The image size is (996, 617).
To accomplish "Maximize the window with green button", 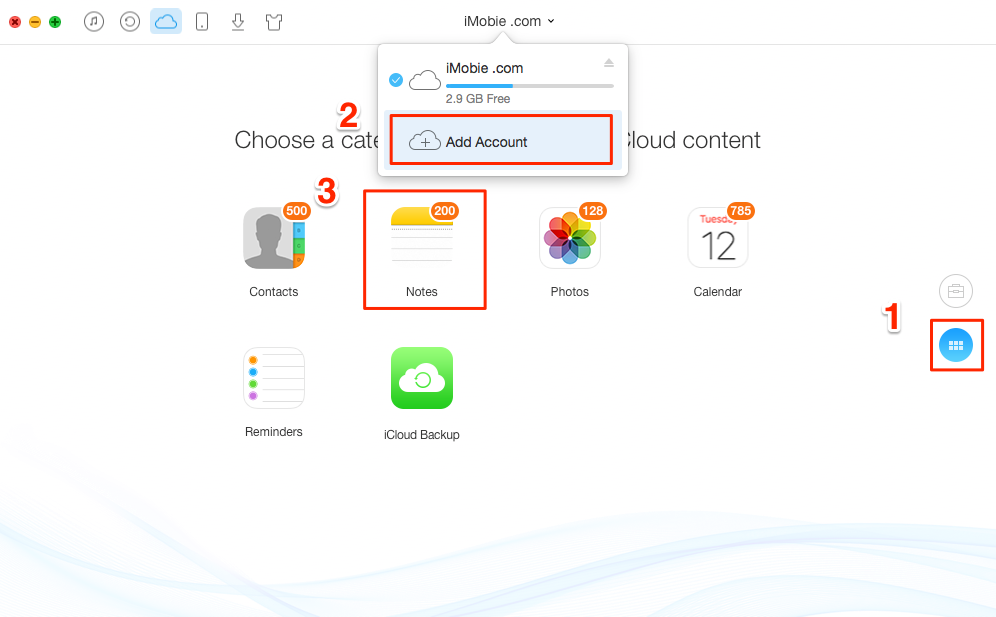I will [x=55, y=22].
